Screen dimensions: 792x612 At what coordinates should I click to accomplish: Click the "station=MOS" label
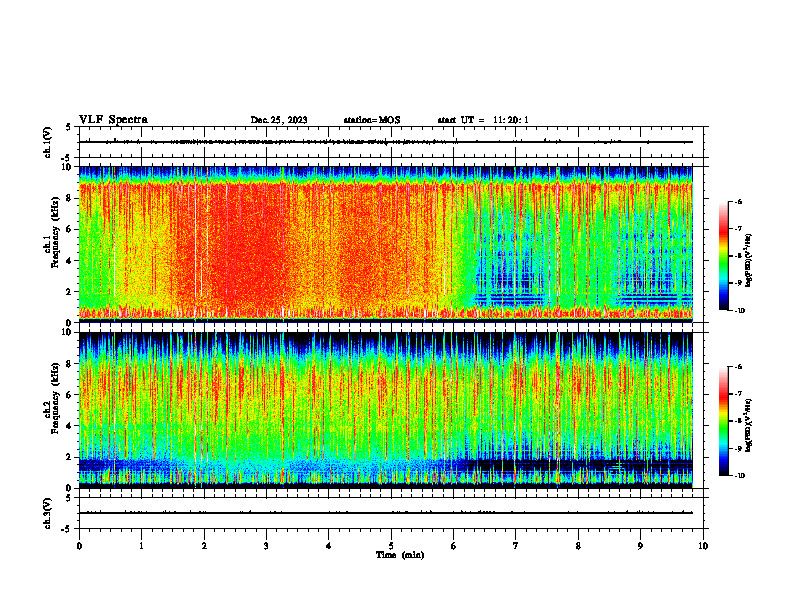pyautogui.click(x=372, y=120)
